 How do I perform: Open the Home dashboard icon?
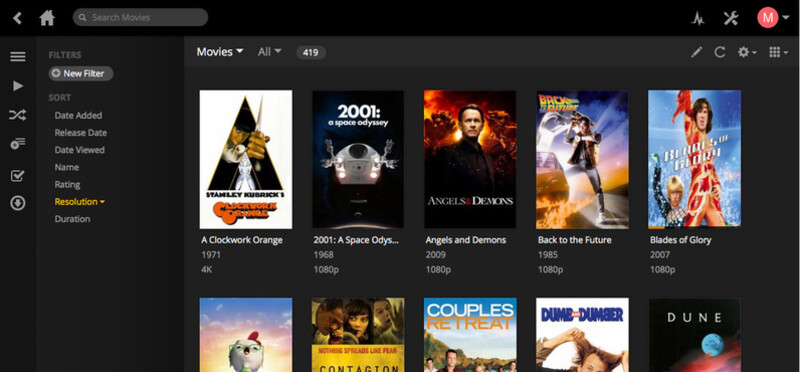pos(47,18)
